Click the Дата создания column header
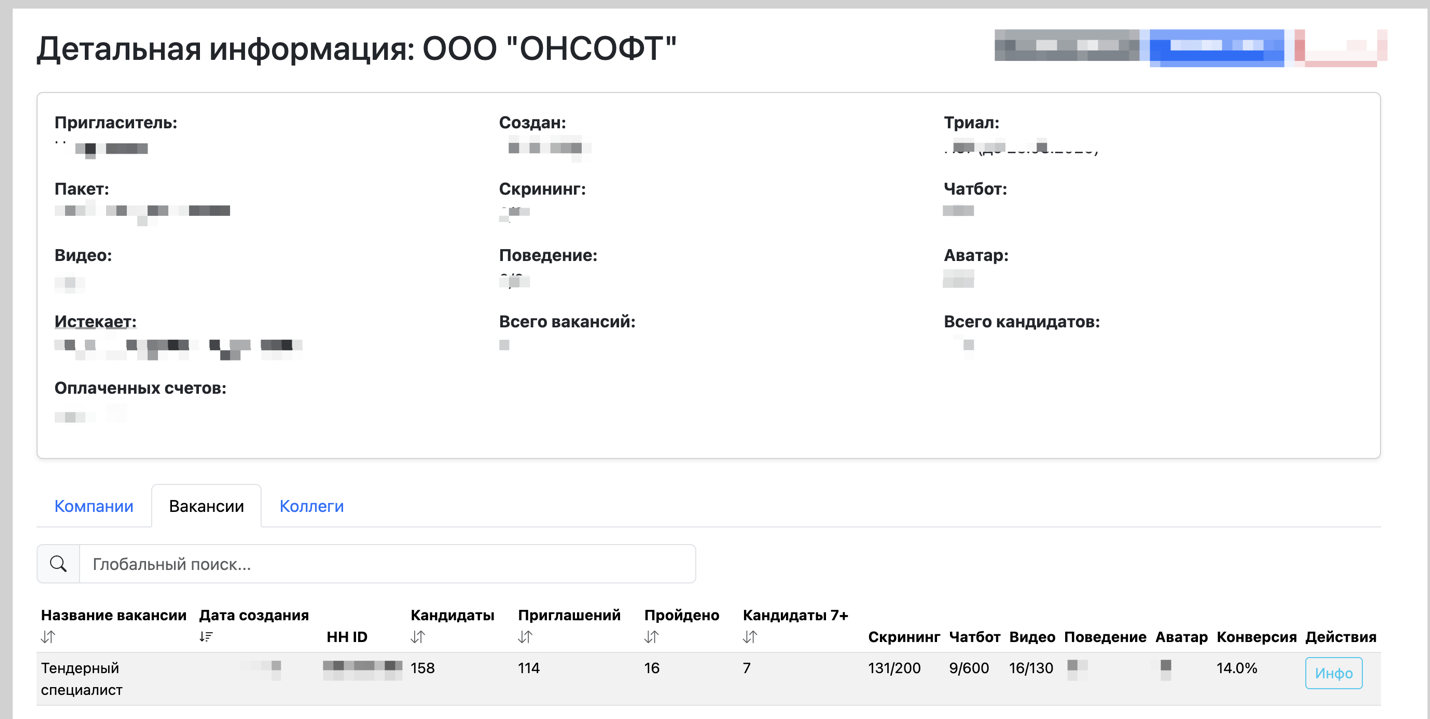1430x719 pixels. [x=254, y=615]
